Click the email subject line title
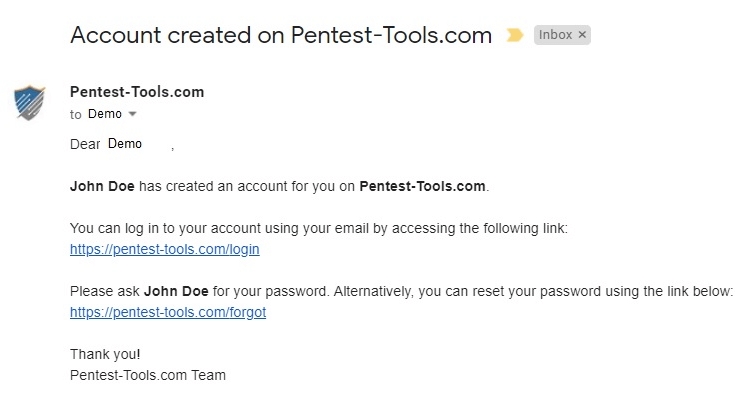This screenshot has height=400, width=750. click(281, 35)
